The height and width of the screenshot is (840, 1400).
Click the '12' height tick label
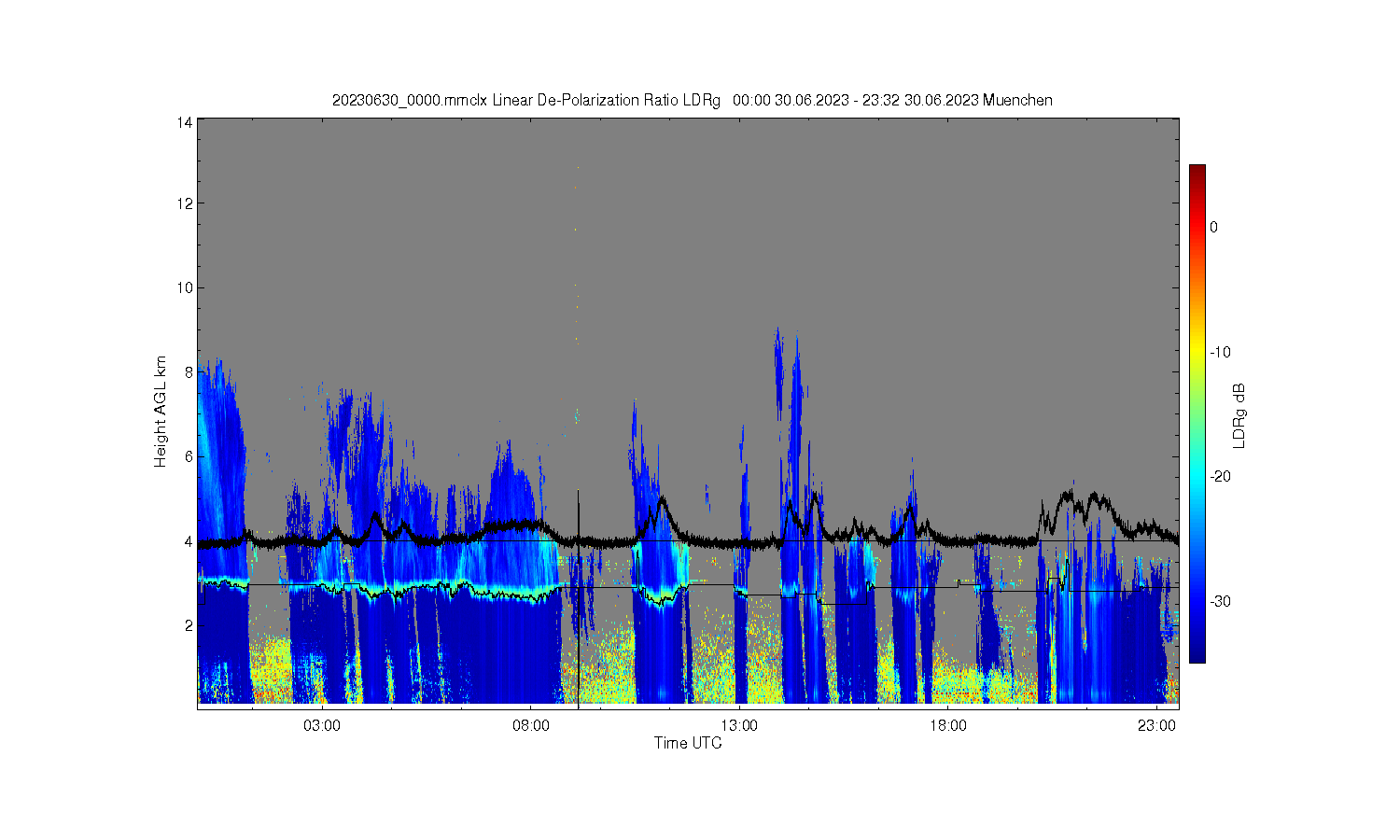tap(185, 203)
